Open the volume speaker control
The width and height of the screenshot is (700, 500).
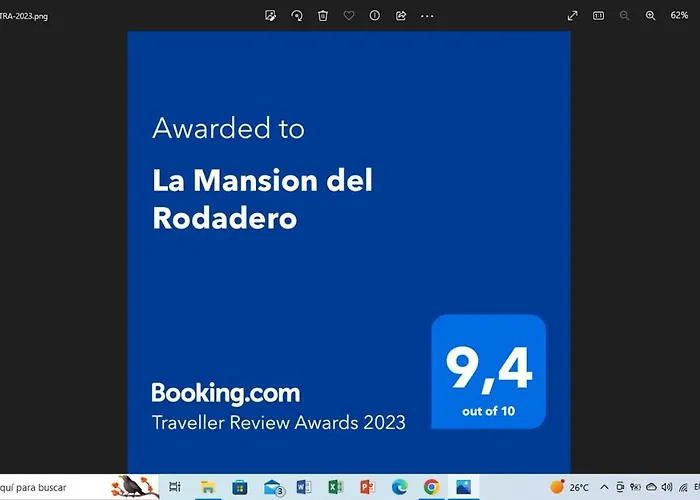point(667,487)
